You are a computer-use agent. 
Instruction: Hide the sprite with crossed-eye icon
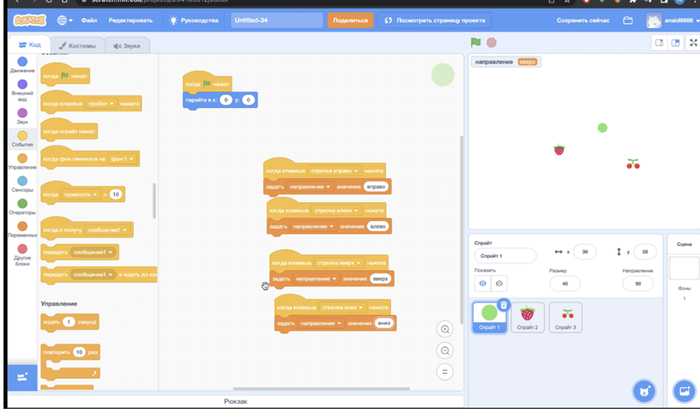pyautogui.click(x=499, y=283)
